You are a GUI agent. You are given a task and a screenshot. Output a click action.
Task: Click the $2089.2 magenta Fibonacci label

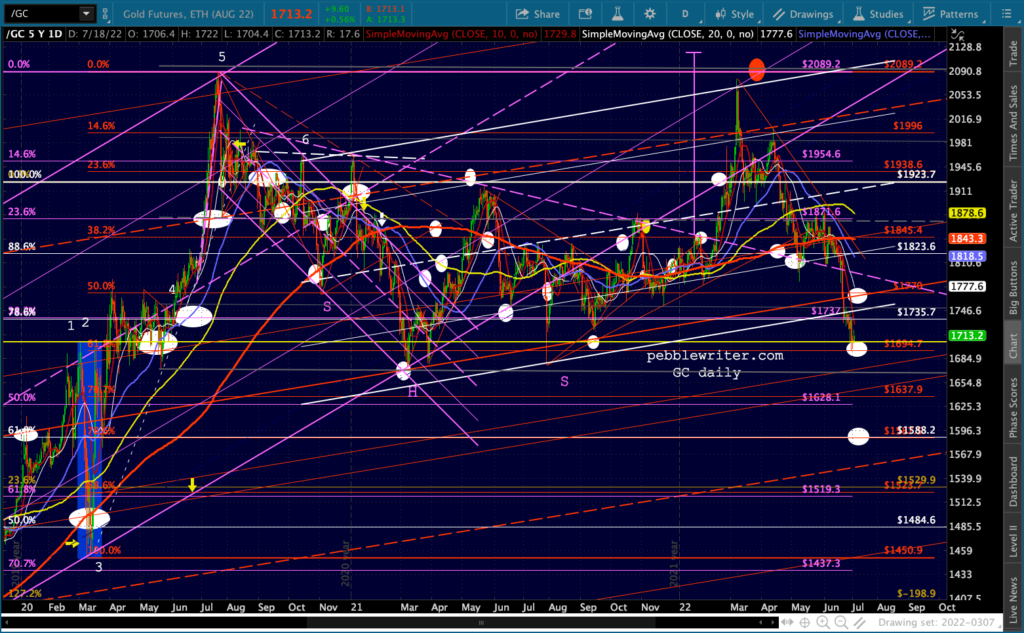(822, 64)
